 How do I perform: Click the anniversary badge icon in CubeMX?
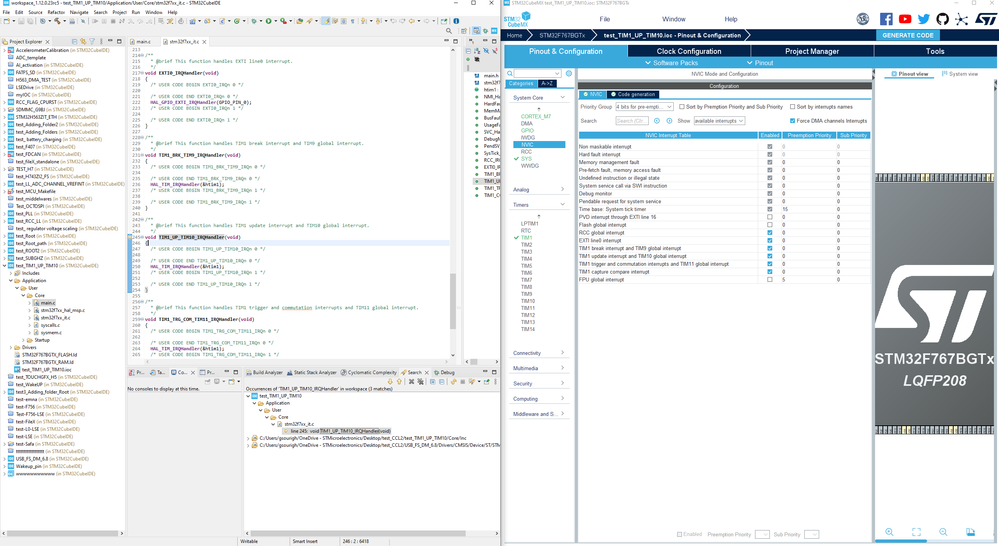[863, 19]
